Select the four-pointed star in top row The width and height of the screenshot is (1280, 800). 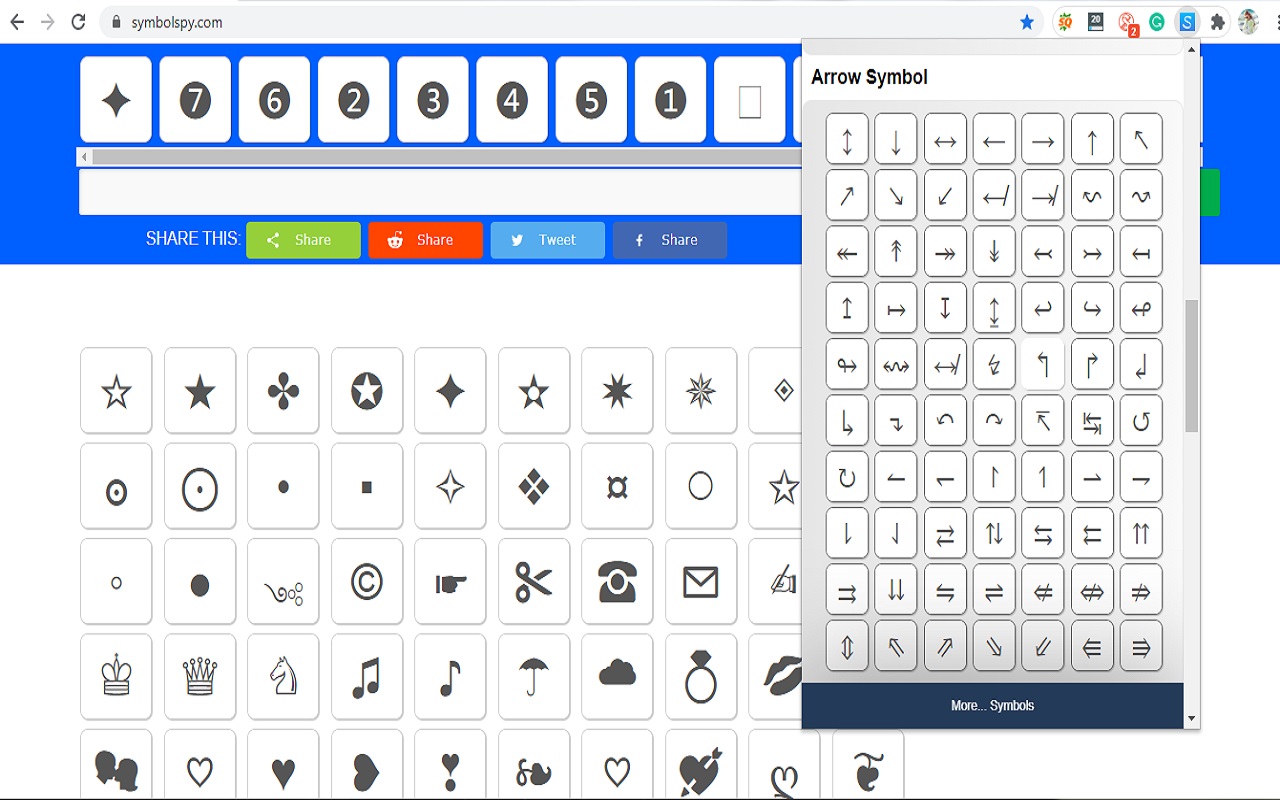coord(116,100)
